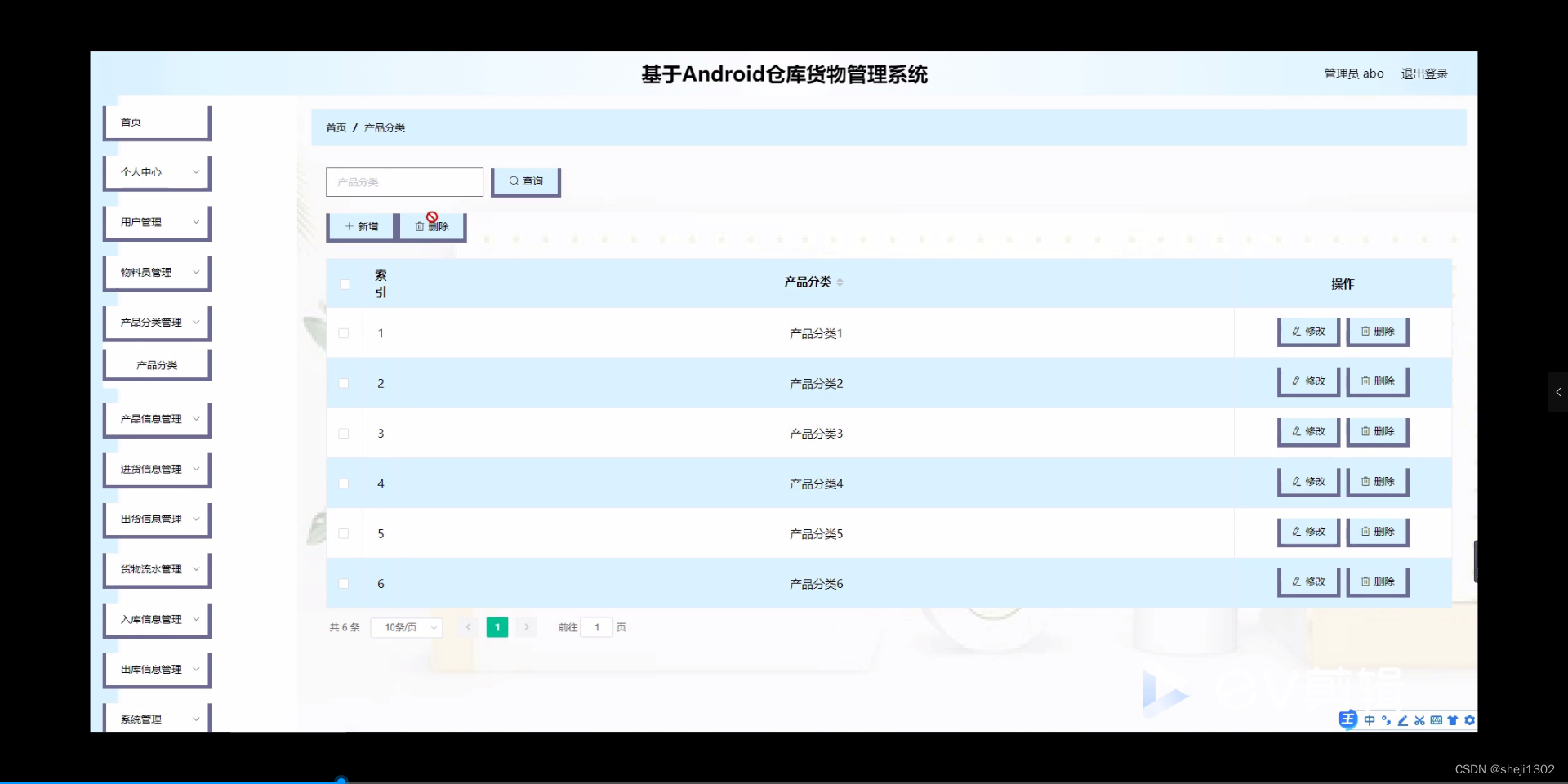Click the scissors screenshot icon in the IME toolbar
This screenshot has width=1568, height=784.
pyautogui.click(x=1419, y=720)
